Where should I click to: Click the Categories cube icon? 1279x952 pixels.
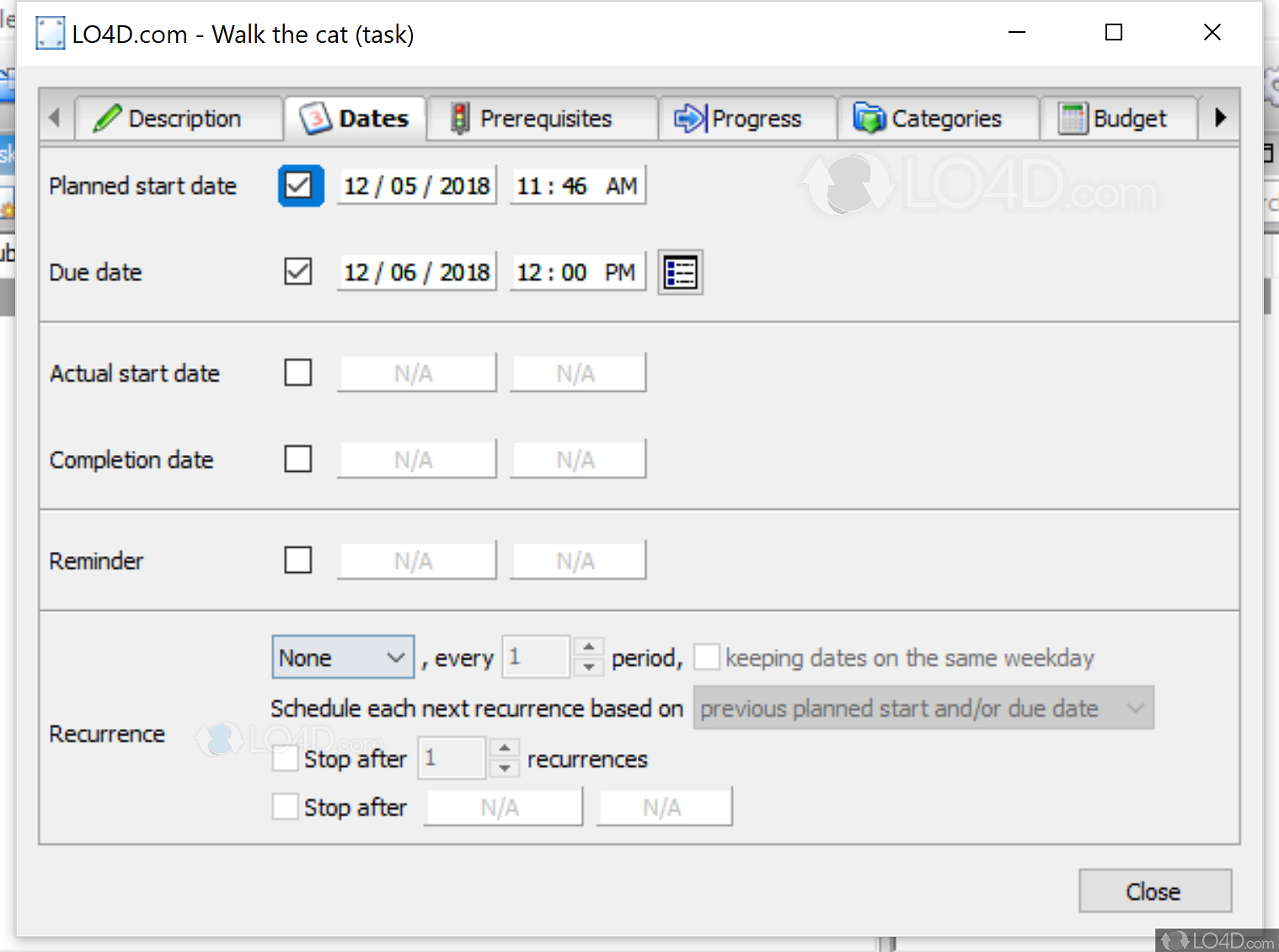(x=870, y=118)
